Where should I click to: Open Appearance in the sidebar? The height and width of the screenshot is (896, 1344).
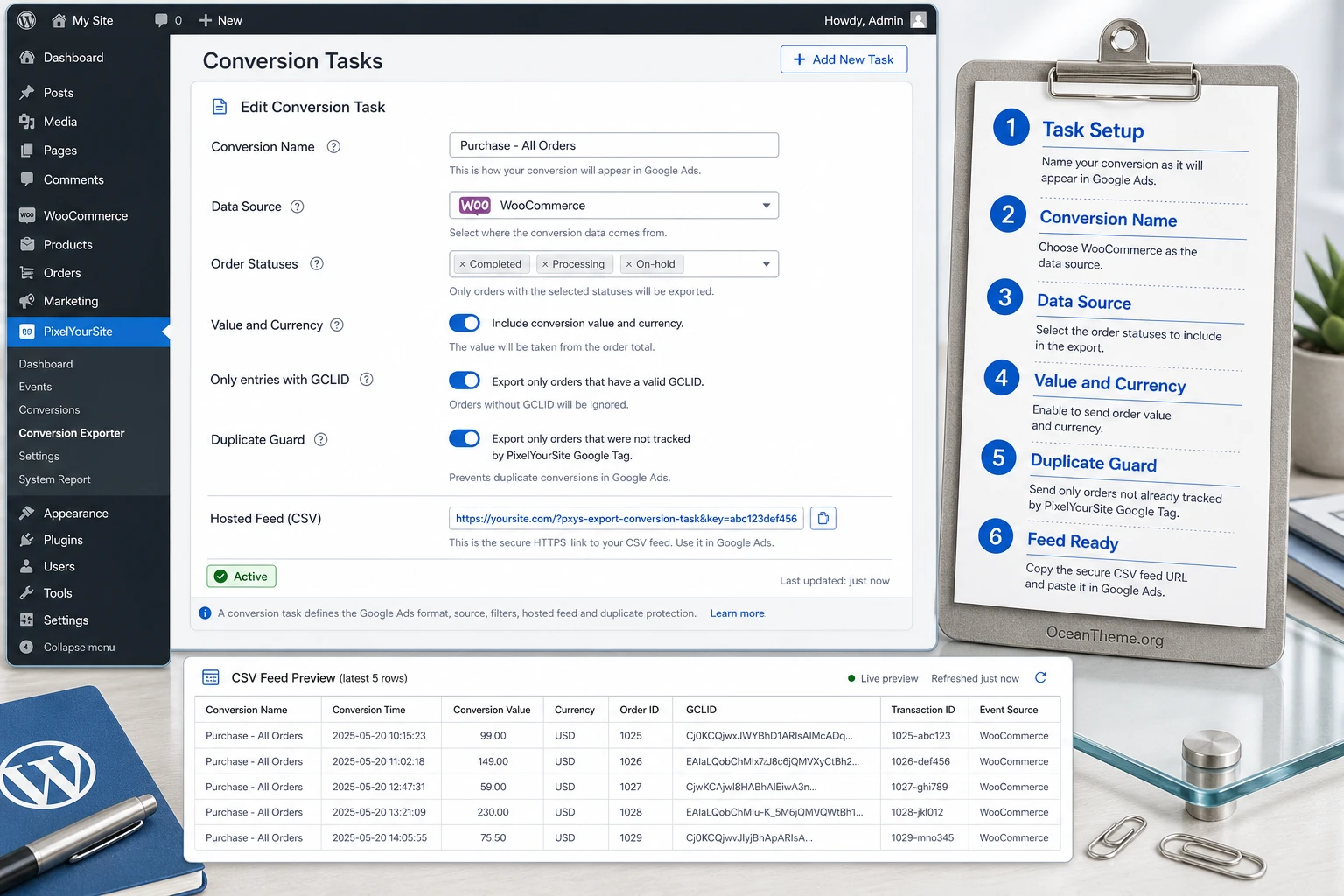point(76,514)
